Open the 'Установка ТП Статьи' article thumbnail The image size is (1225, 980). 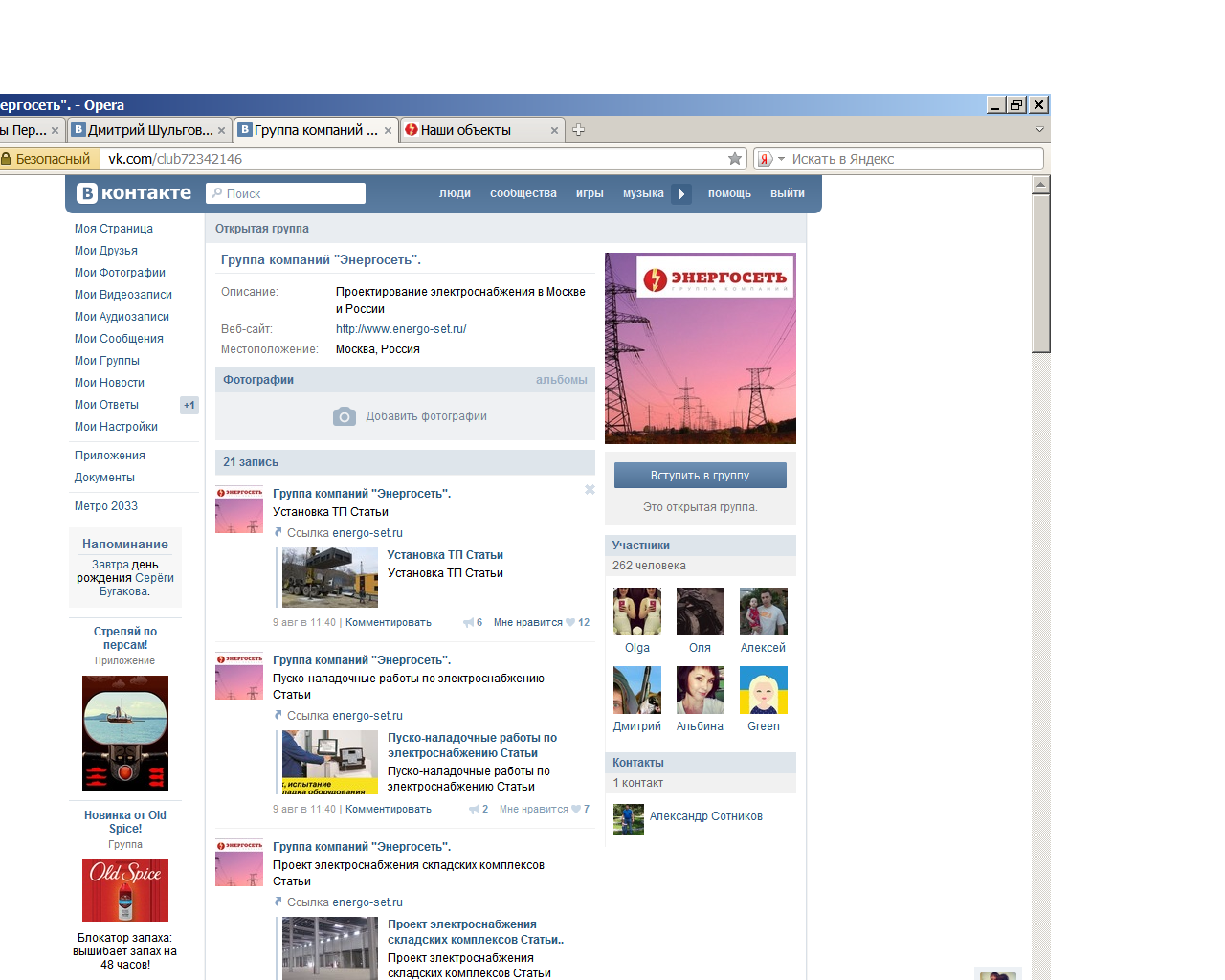[x=330, y=577]
